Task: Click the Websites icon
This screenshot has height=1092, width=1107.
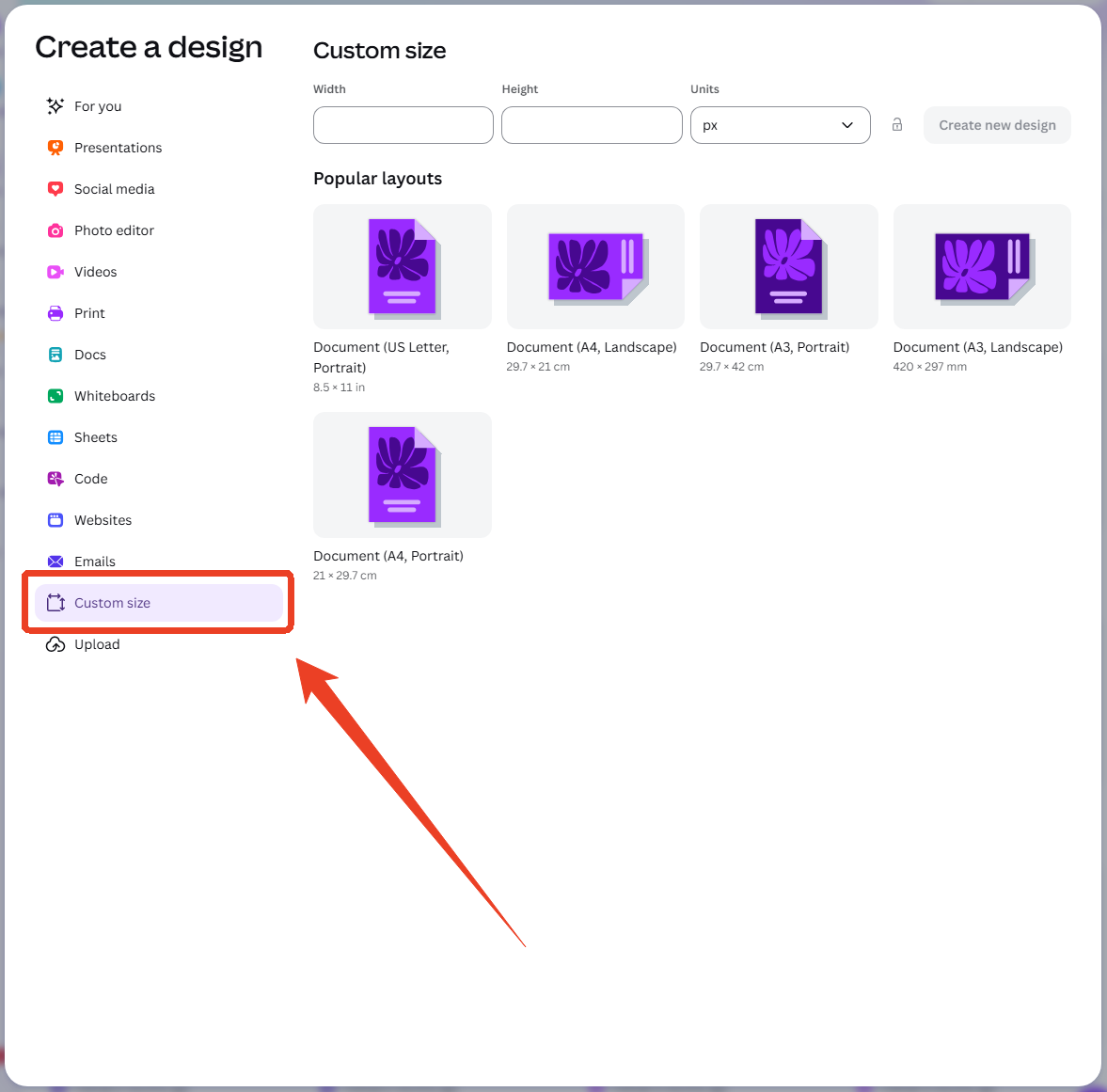Action: coord(55,520)
